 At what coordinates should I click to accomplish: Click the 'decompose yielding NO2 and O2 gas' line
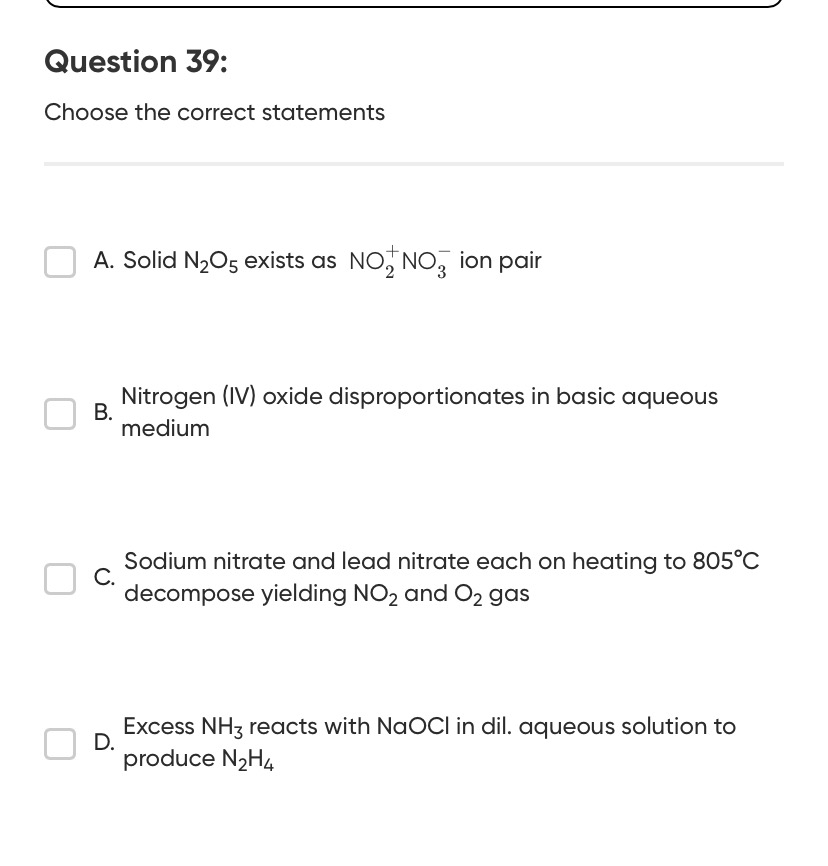326,594
